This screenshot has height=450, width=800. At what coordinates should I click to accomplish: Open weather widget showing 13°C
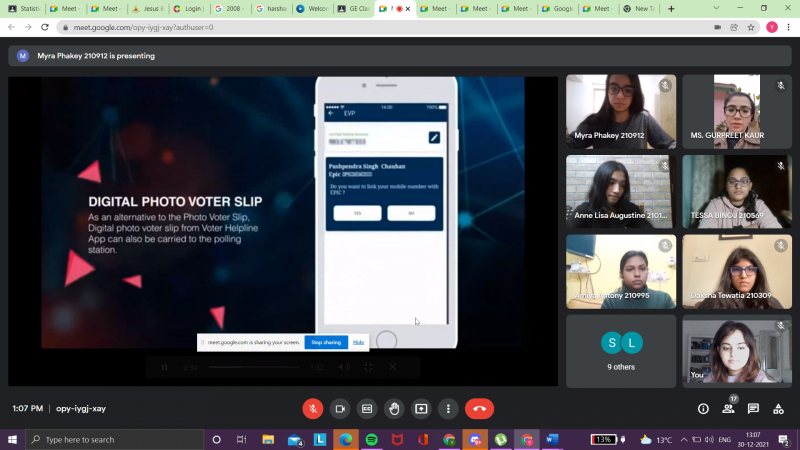pos(656,439)
